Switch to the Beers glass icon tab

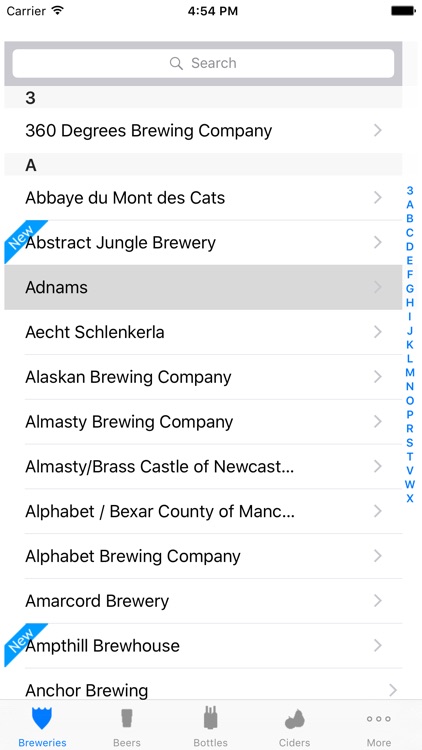tap(127, 718)
